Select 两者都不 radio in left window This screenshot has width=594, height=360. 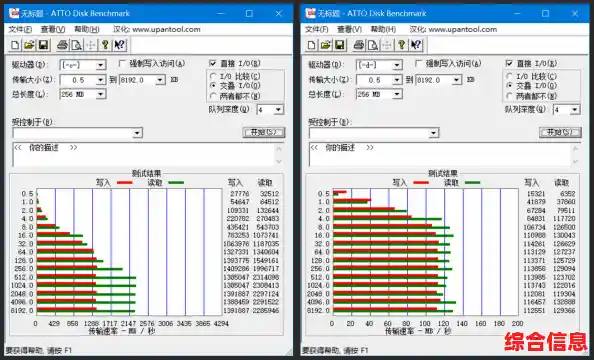pyautogui.click(x=213, y=95)
